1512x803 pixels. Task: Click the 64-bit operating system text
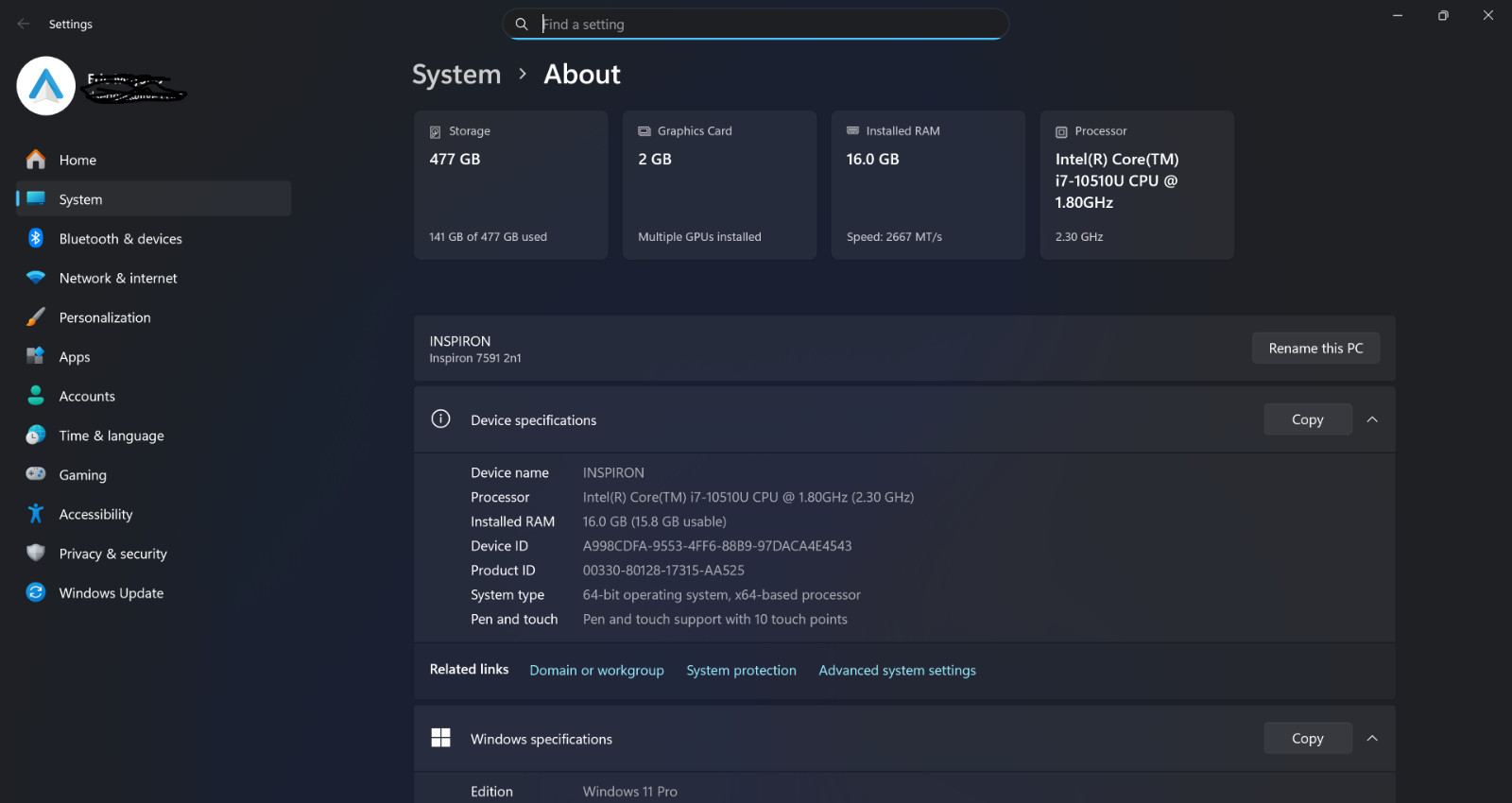[x=722, y=594]
